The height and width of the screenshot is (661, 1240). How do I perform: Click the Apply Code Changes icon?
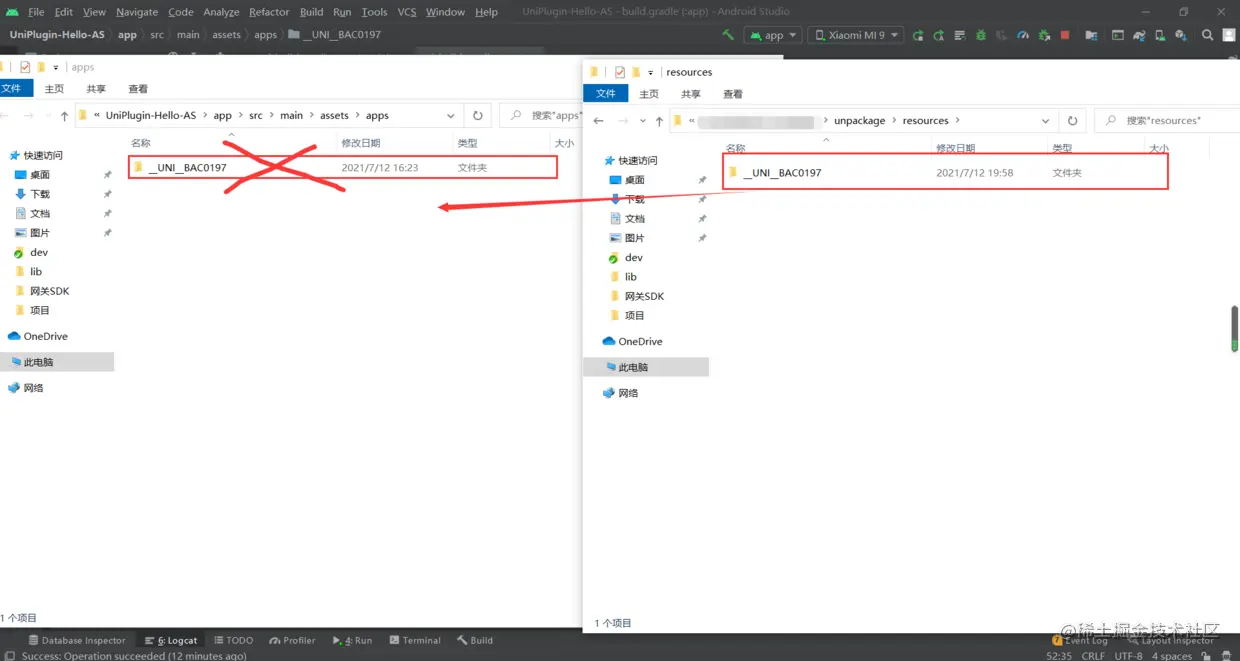960,35
